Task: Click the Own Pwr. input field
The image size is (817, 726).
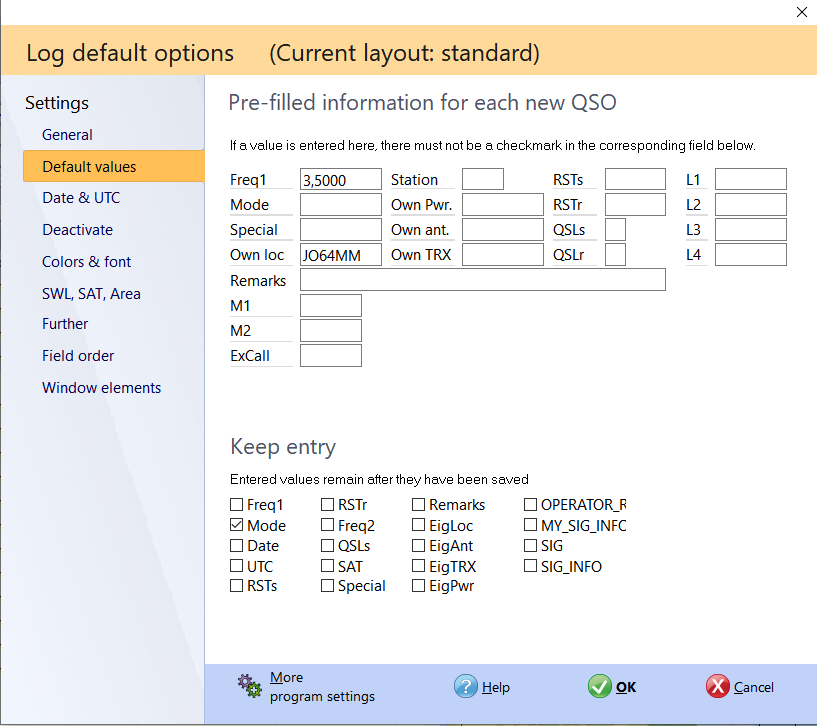Action: (503, 204)
